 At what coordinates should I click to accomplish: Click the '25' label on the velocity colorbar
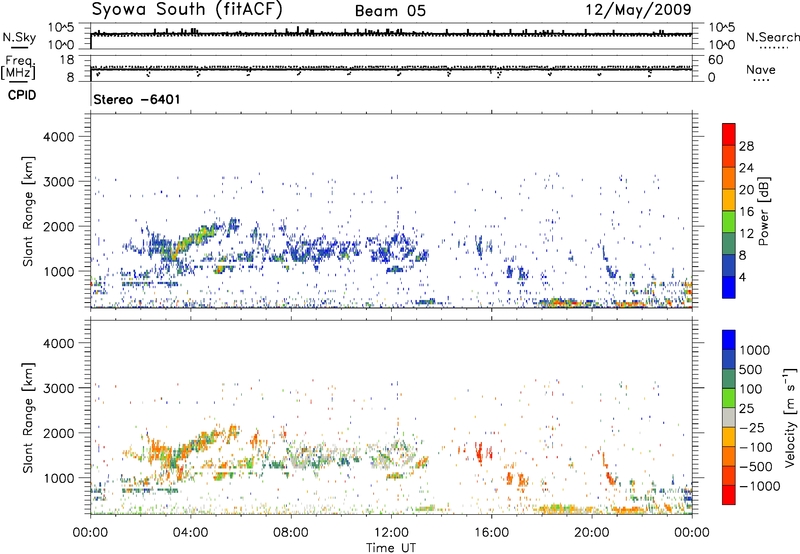(x=746, y=408)
